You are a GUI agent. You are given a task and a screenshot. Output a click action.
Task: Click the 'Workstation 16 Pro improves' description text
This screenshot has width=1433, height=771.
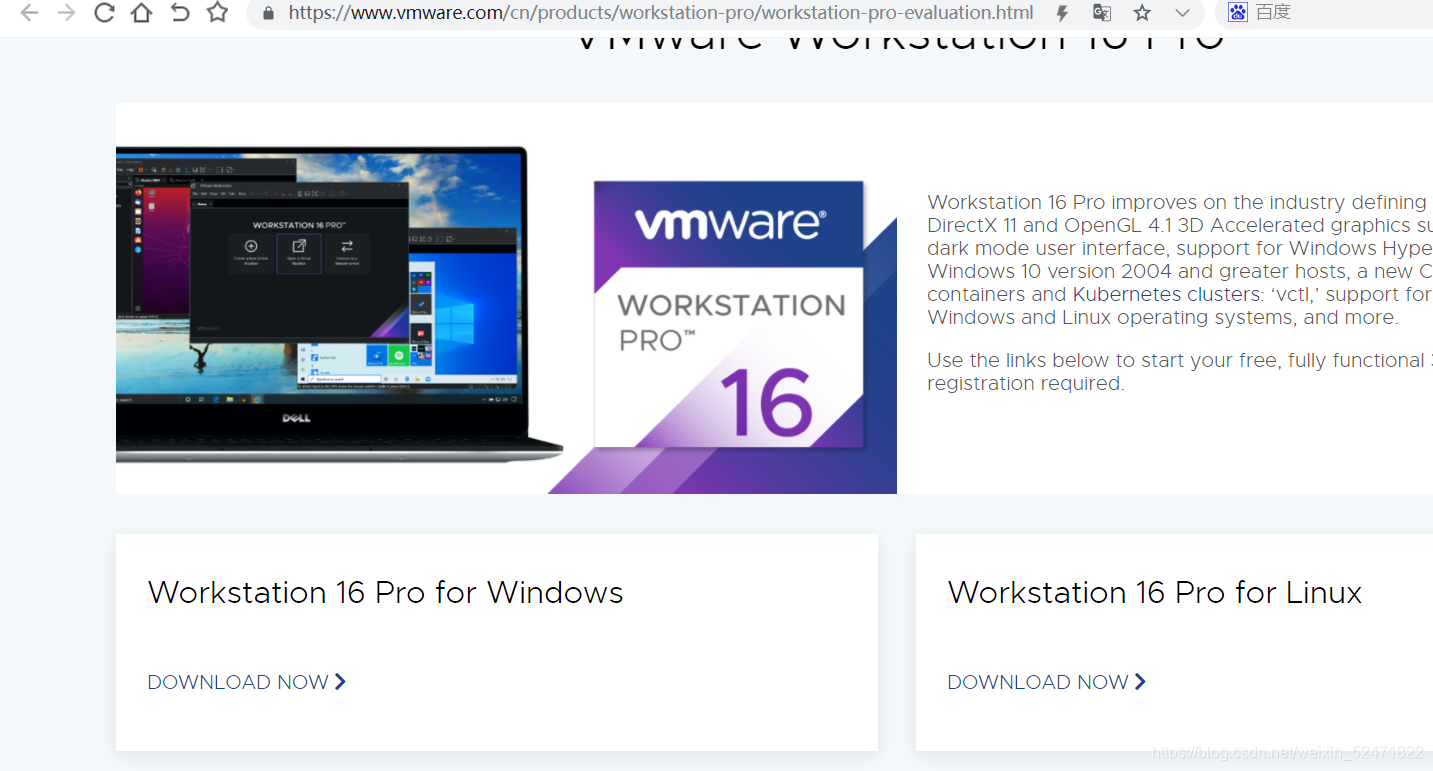tap(1179, 260)
